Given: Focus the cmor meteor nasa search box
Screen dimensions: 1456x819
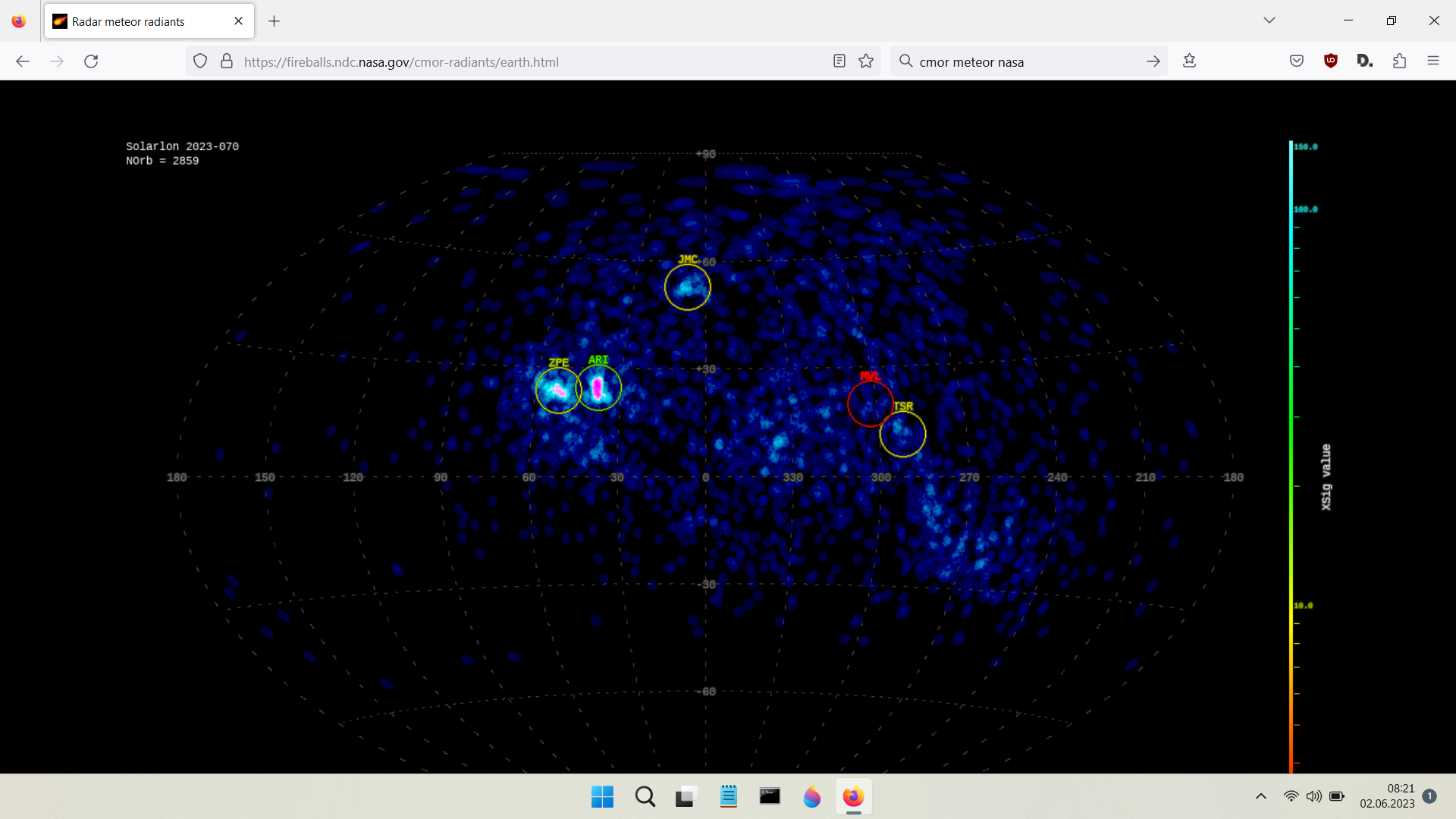Looking at the screenshot, I should [1028, 61].
